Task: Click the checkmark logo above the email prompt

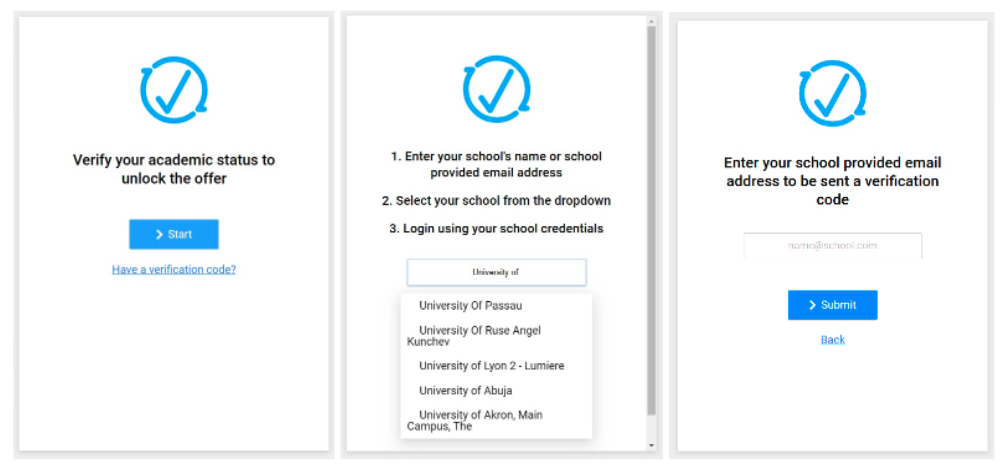Action: pyautogui.click(x=832, y=93)
